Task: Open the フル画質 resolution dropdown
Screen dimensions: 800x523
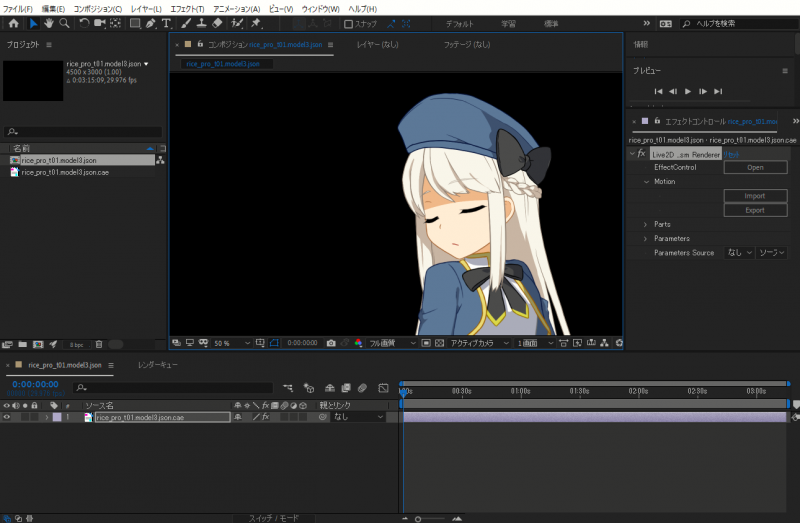Action: click(x=392, y=343)
